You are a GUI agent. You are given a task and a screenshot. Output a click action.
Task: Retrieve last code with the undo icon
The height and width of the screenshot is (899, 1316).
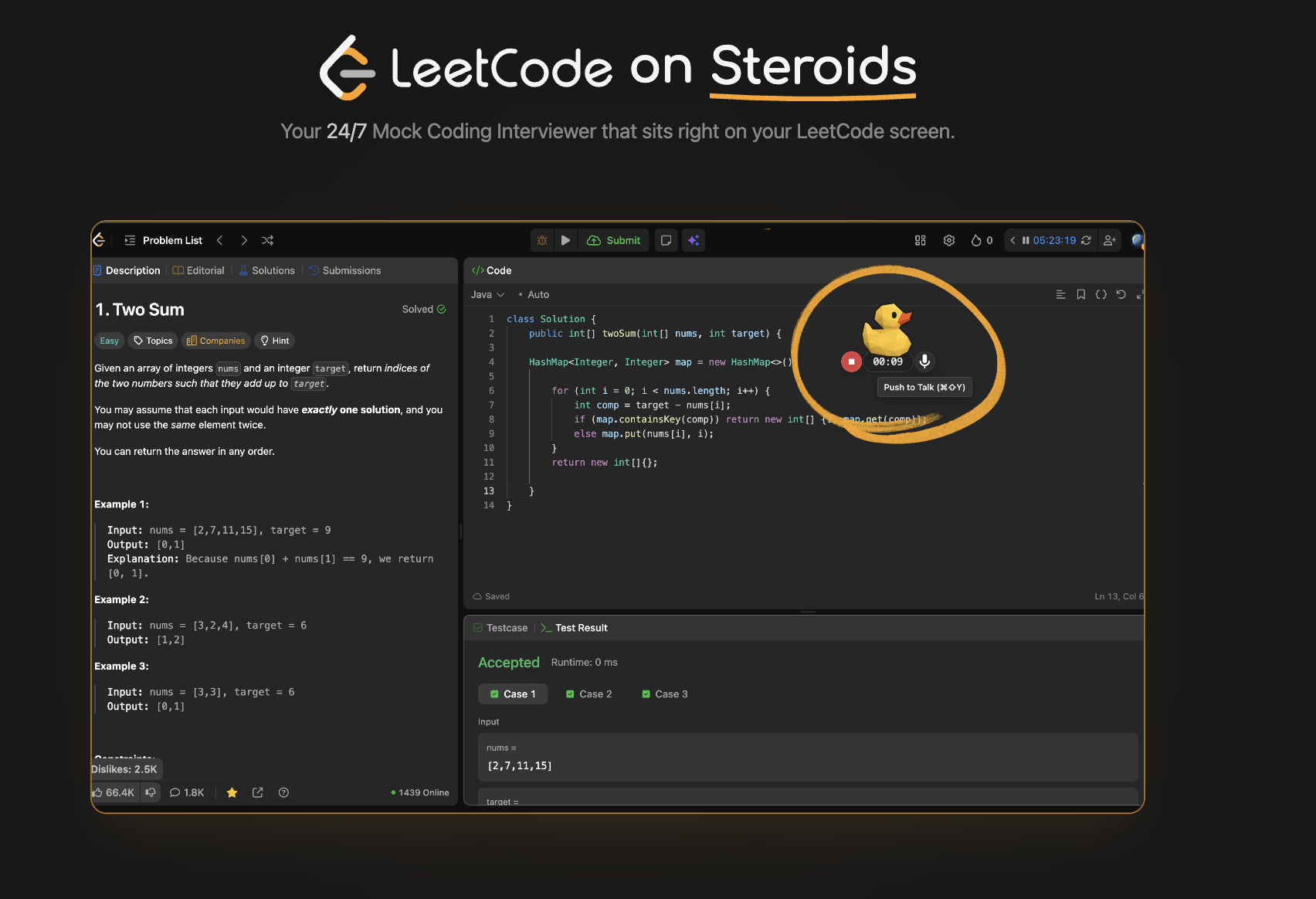point(1121,294)
